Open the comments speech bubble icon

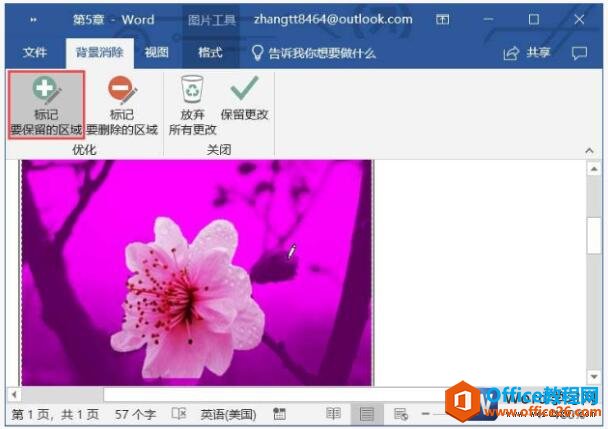point(579,53)
